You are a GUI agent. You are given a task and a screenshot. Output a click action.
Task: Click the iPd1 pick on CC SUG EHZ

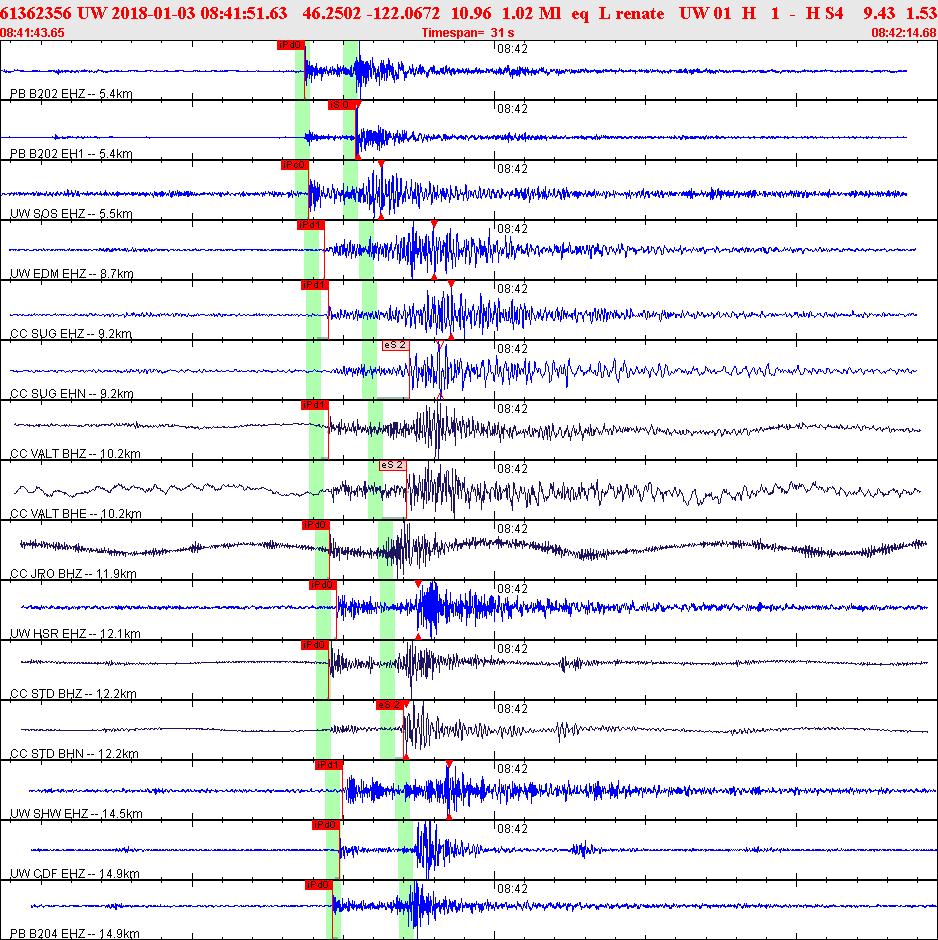tap(315, 285)
